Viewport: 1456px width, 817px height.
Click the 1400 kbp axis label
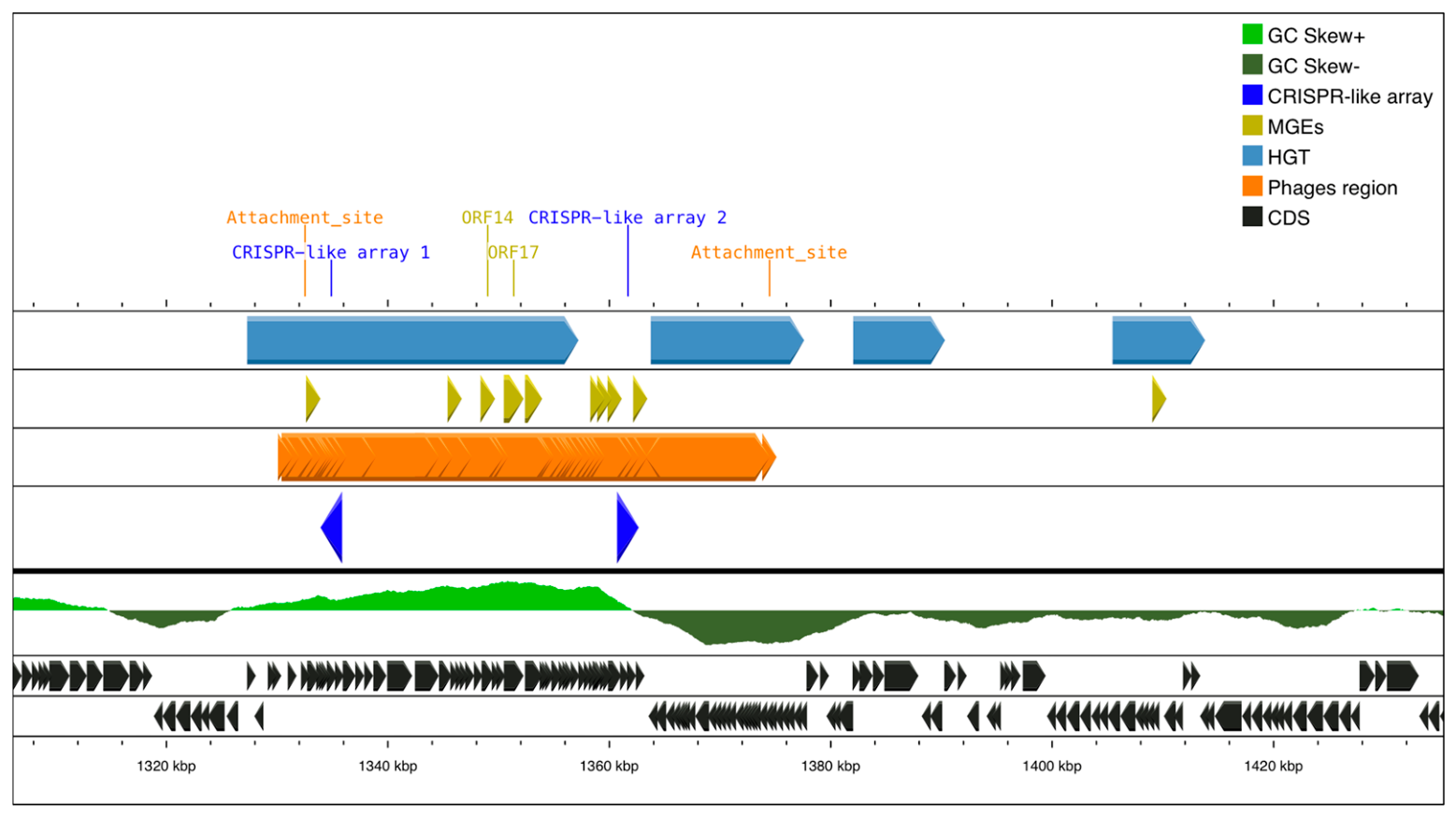click(1051, 767)
